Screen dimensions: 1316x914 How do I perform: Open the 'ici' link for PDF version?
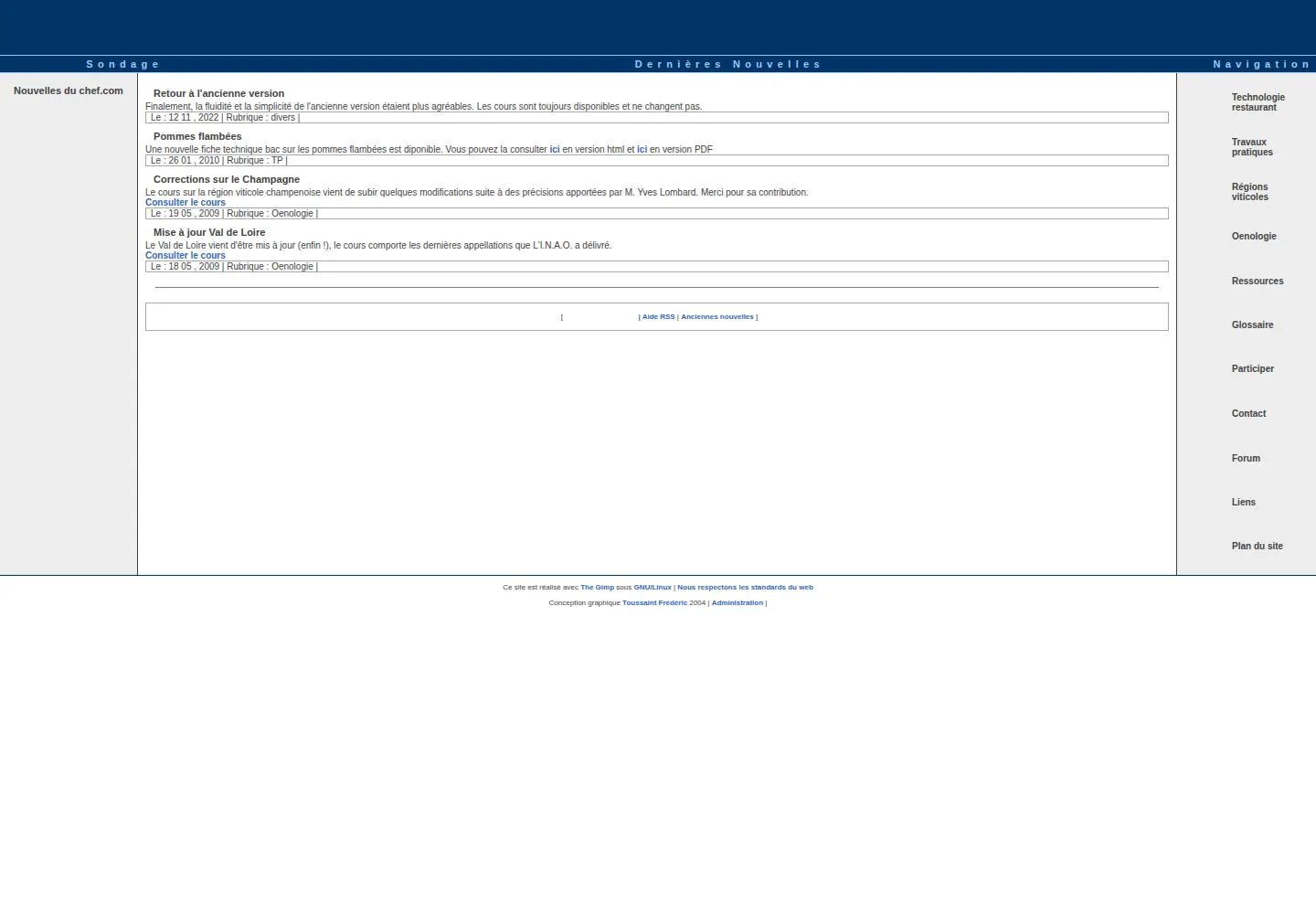[x=642, y=150]
